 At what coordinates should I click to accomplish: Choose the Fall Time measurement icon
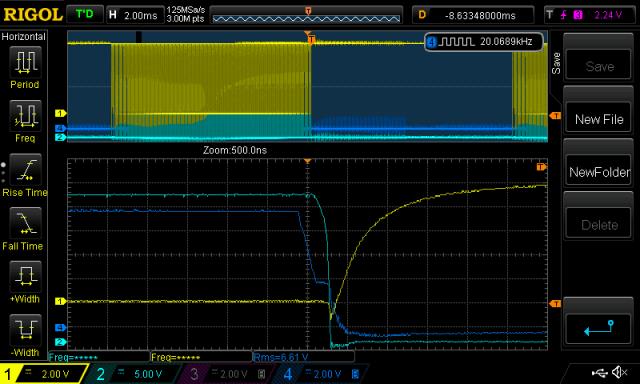coord(25,223)
